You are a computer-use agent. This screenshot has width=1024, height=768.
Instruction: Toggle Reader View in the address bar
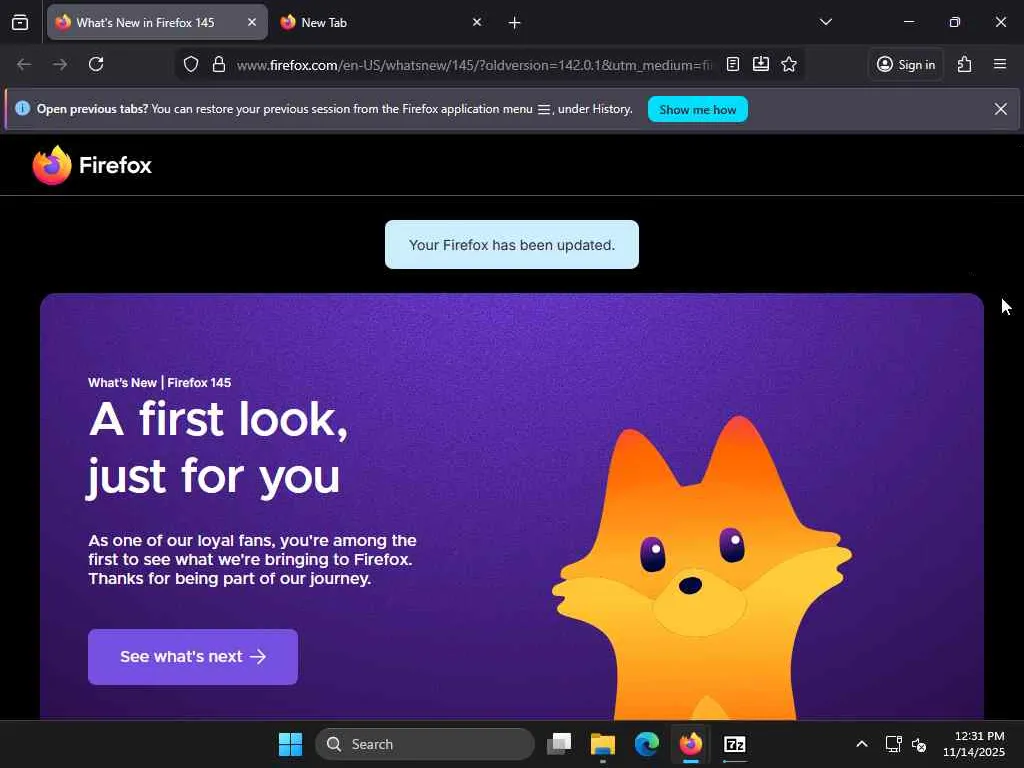click(x=733, y=64)
